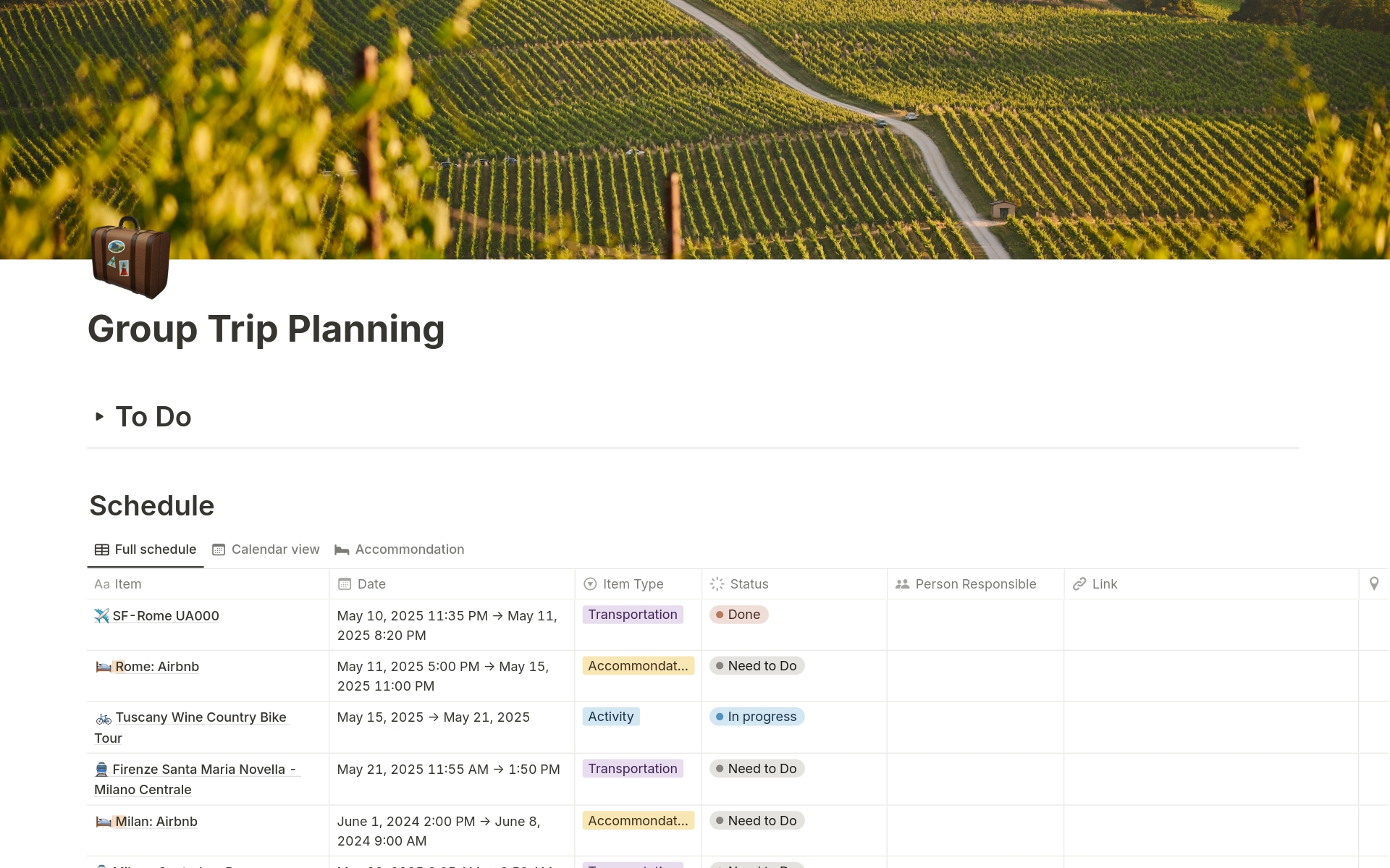Click the train icon beside Firenze Santa Maria Novella
This screenshot has width=1390, height=868.
101,770
